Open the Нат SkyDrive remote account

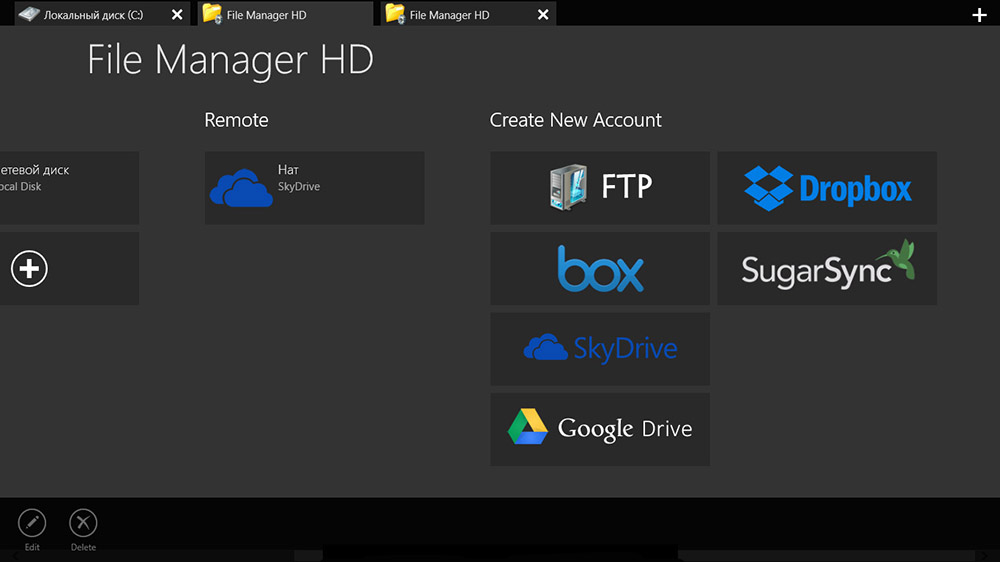(x=314, y=188)
